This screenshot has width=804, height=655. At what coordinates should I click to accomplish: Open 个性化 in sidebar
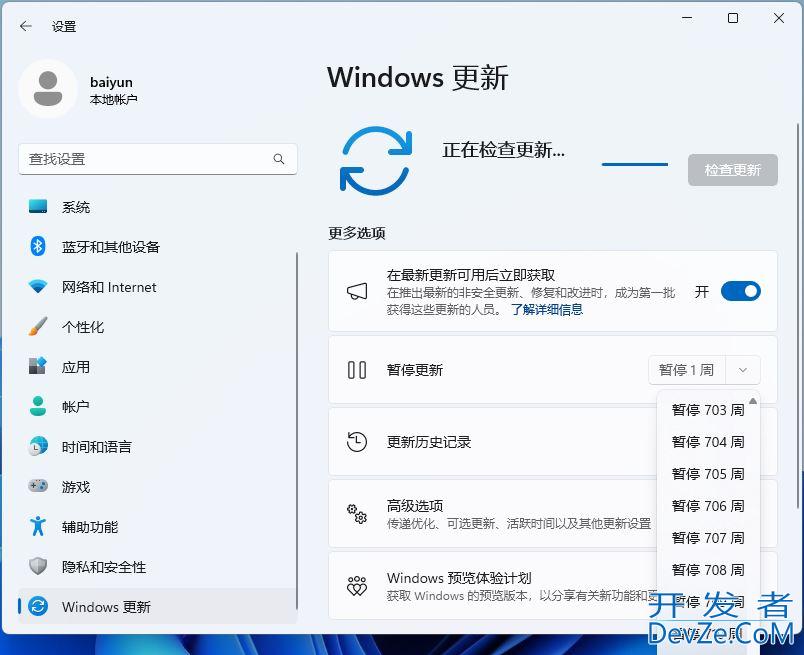(x=156, y=327)
